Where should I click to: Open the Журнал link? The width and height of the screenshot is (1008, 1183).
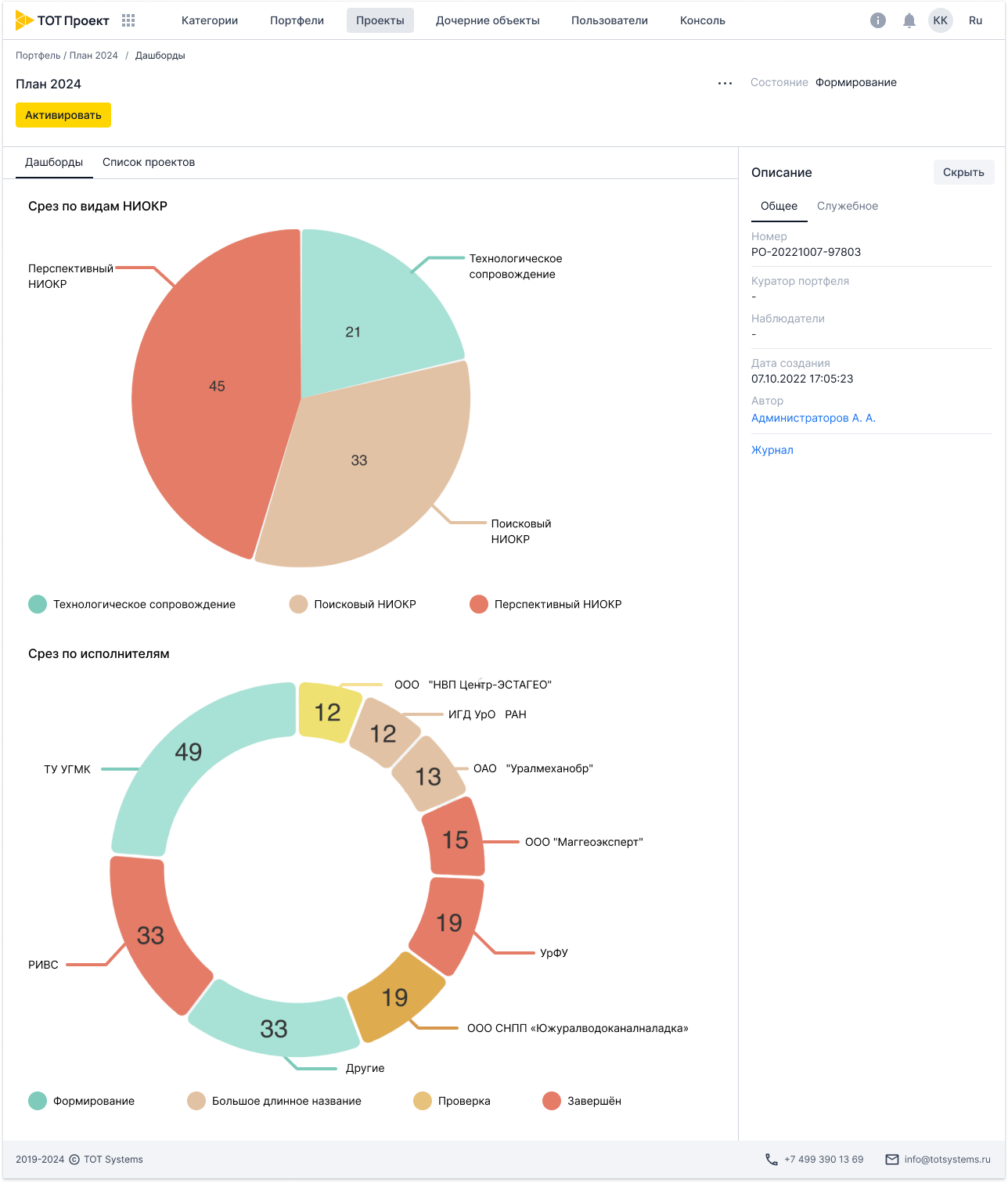tap(772, 450)
